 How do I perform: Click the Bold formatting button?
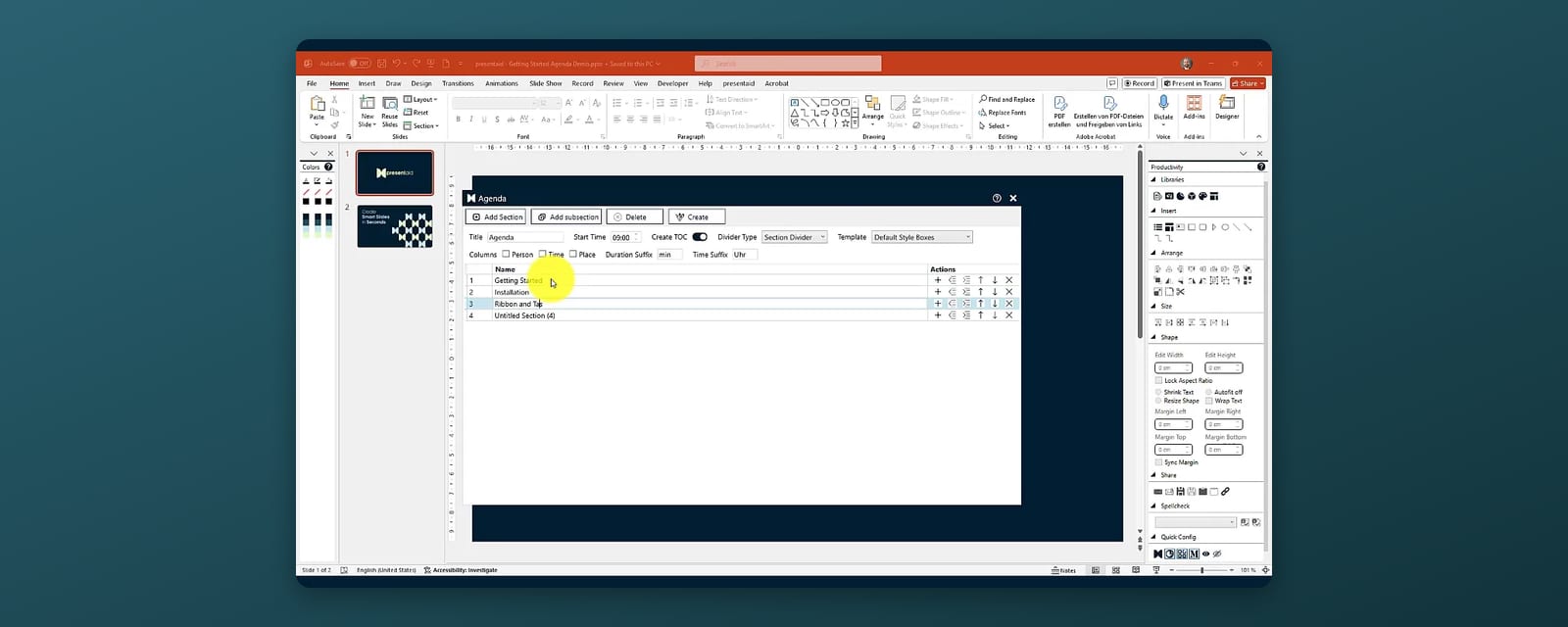coord(458,120)
